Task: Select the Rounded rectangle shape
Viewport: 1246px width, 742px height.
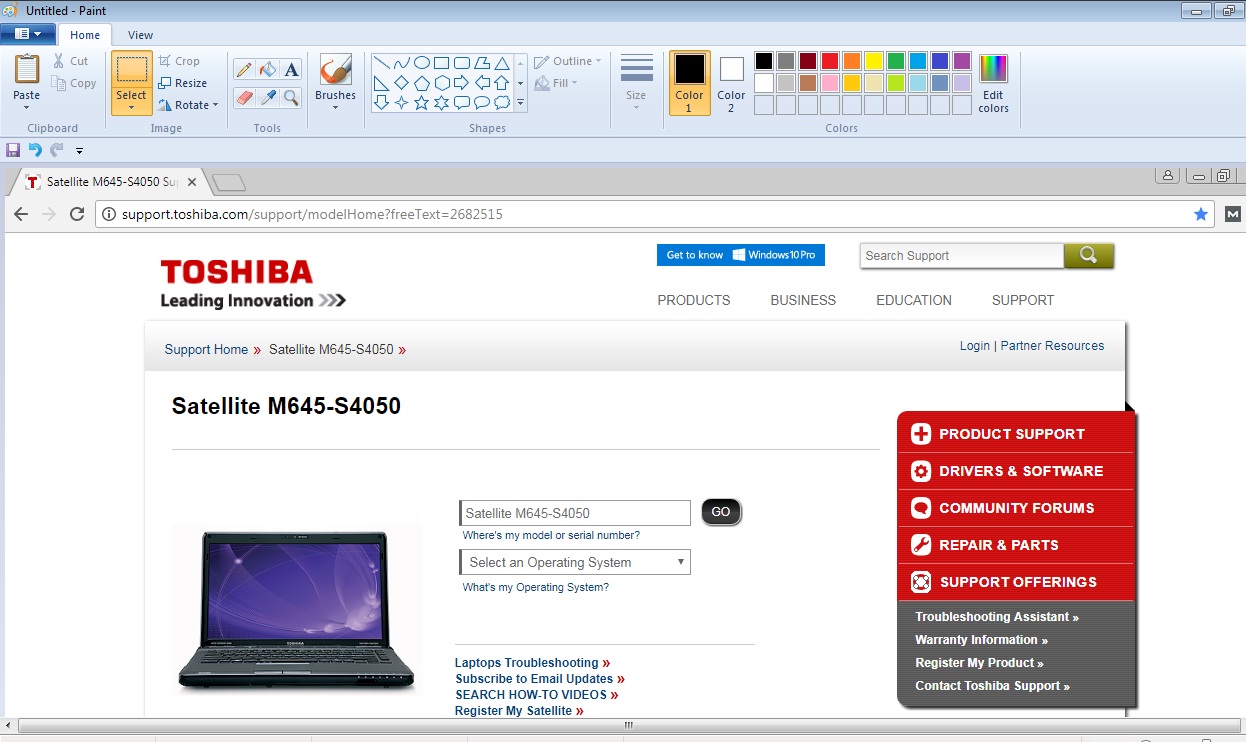Action: (462, 63)
